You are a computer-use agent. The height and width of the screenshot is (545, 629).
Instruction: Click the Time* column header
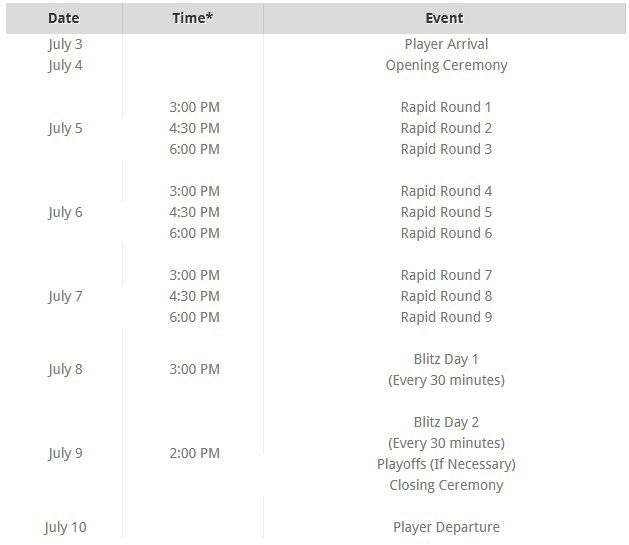(x=194, y=18)
